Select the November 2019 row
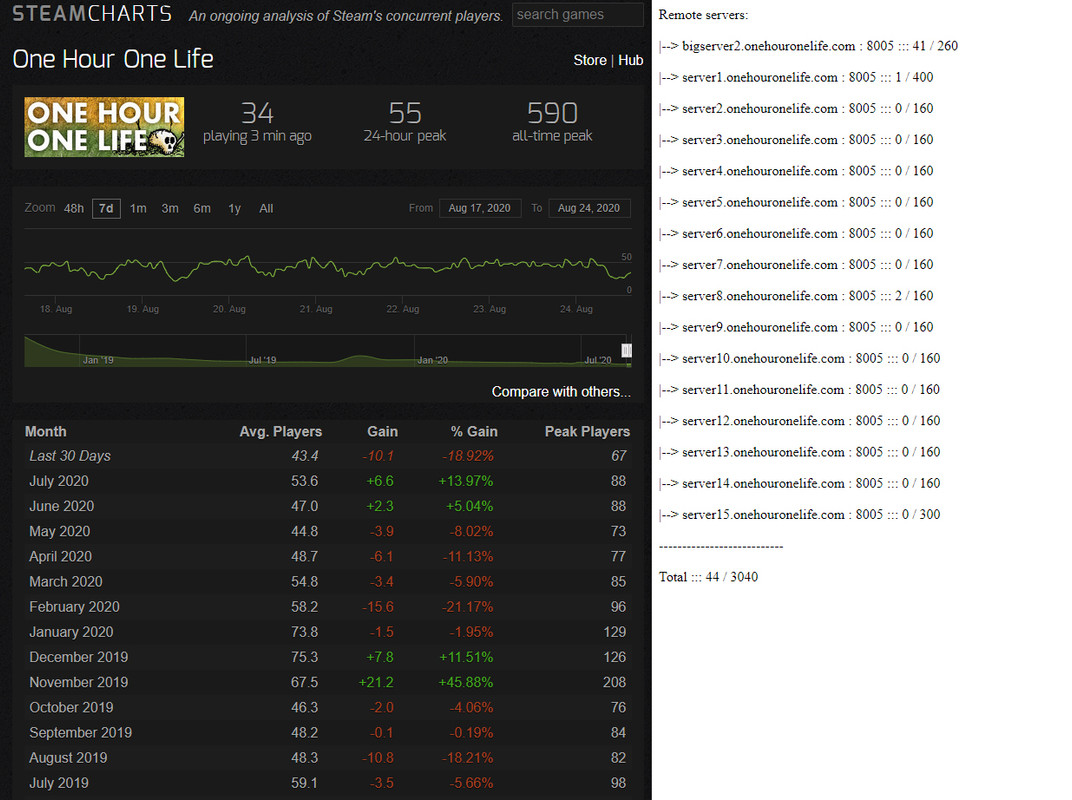The height and width of the screenshot is (800, 1072). (327, 682)
